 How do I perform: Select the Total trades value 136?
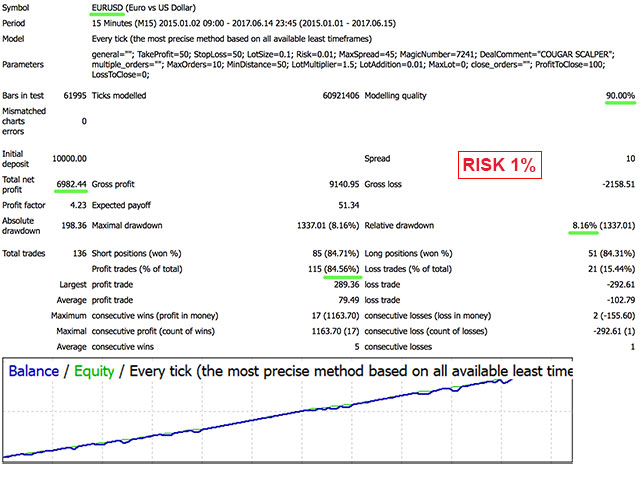(78, 253)
